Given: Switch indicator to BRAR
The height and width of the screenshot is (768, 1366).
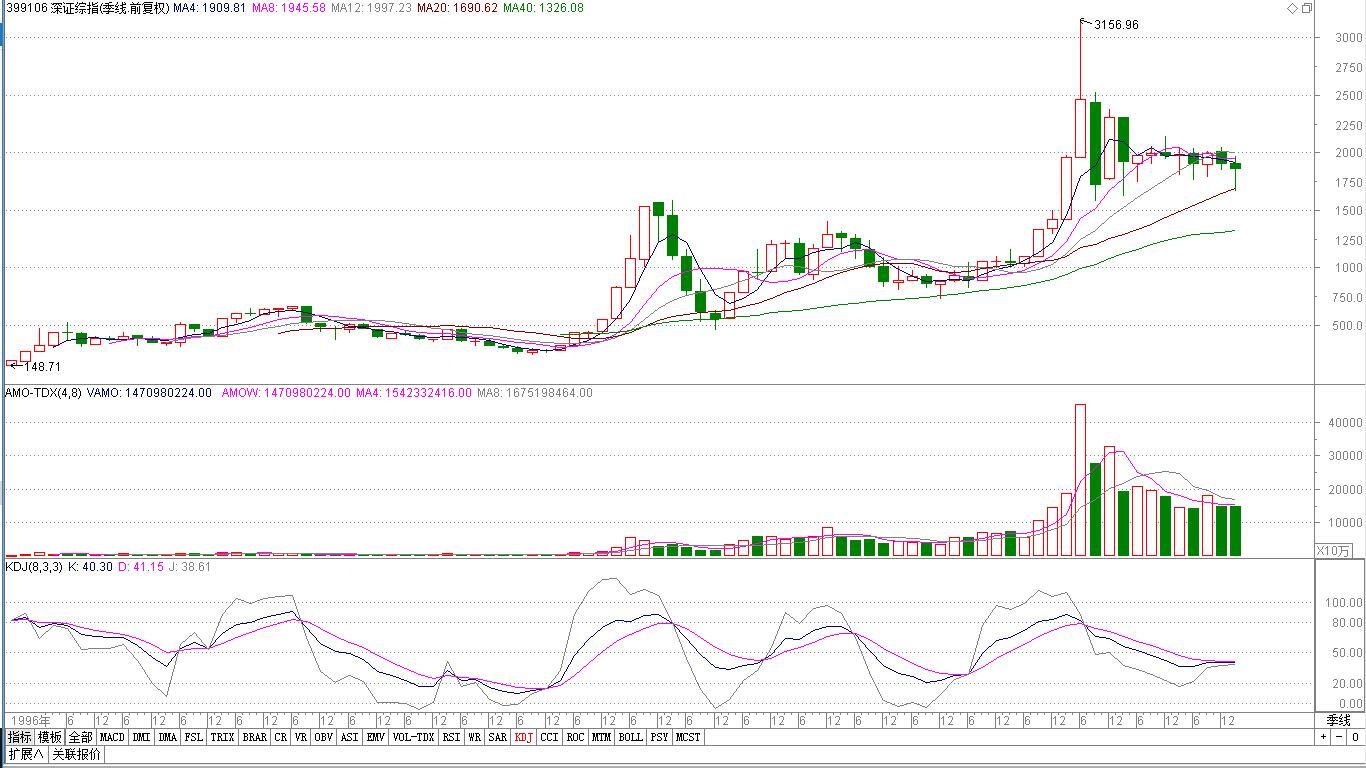Looking at the screenshot, I should pos(254,737).
